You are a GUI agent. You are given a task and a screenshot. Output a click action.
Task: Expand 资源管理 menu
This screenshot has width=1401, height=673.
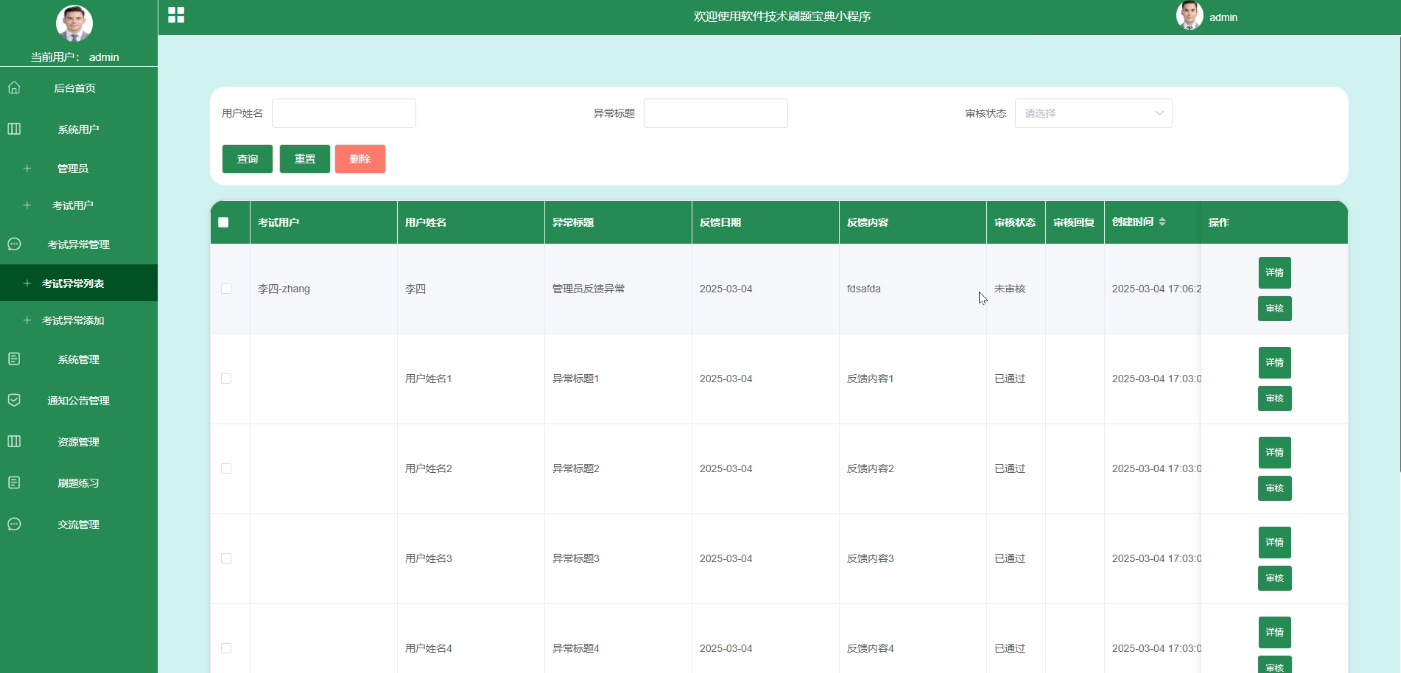pos(78,441)
